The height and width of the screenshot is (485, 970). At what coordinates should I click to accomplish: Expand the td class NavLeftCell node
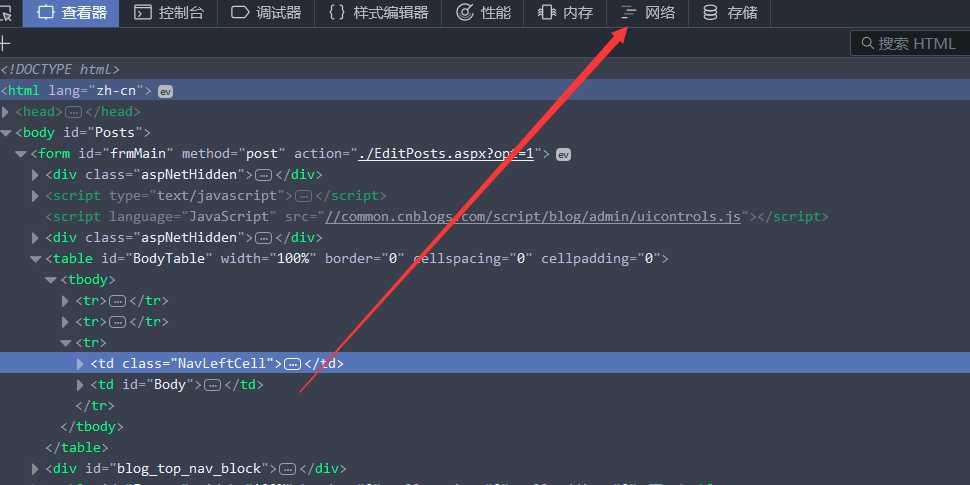click(80, 364)
